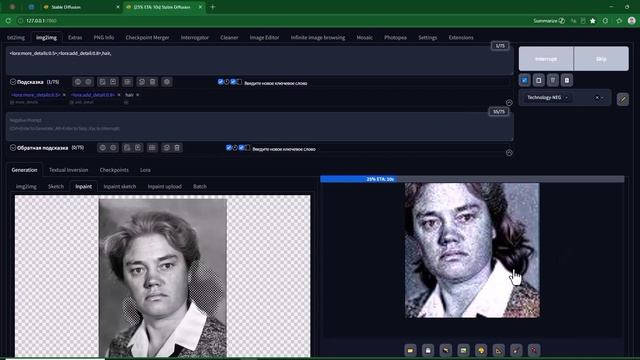Screen dimensions: 640x360
Task: Click the generated preview image
Action: (x=472, y=251)
